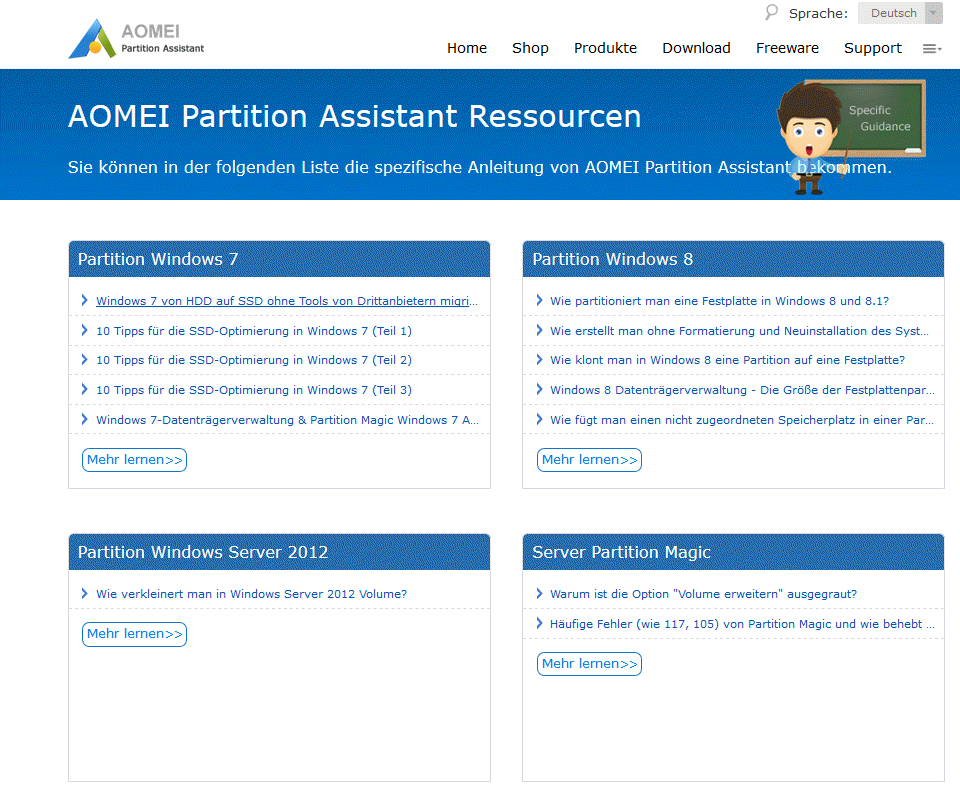Go to the Home menu item
Image resolution: width=960 pixels, height=806 pixels.
tap(467, 48)
